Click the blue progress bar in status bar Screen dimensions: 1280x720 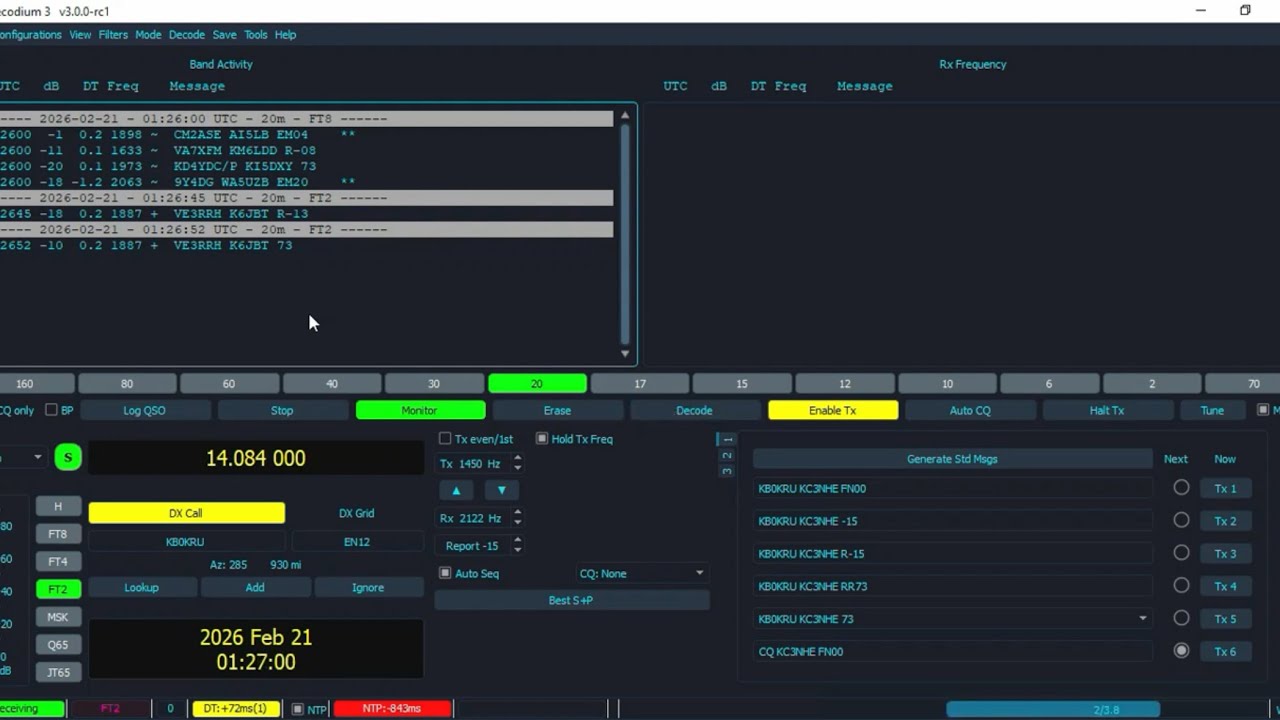pos(1053,709)
